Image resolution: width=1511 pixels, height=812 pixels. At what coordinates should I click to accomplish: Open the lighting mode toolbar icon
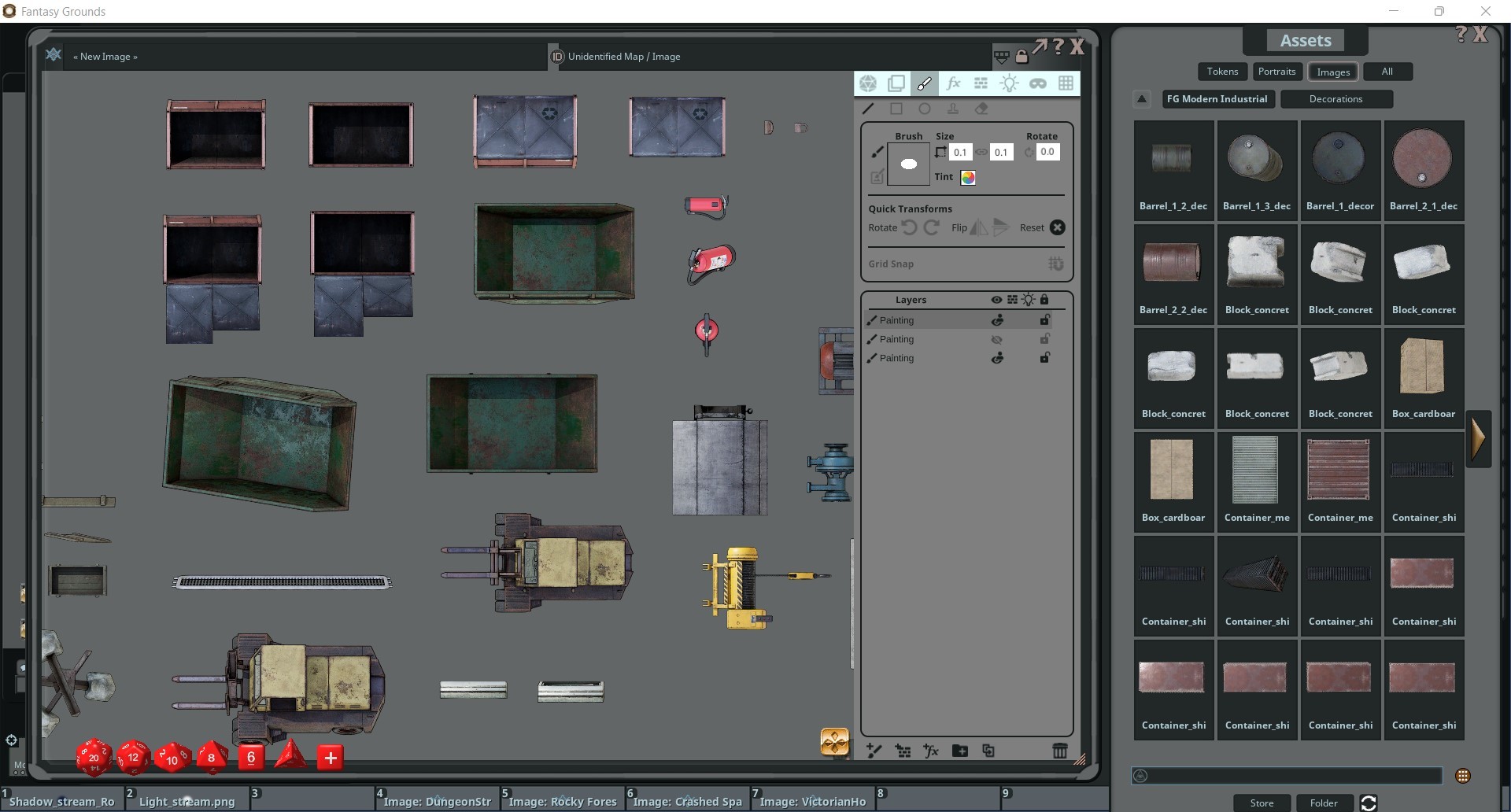[1010, 83]
